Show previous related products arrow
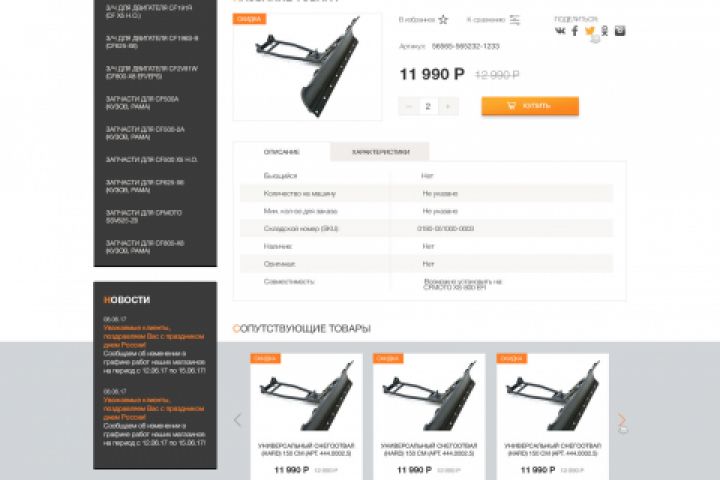The image size is (720, 480). click(237, 419)
